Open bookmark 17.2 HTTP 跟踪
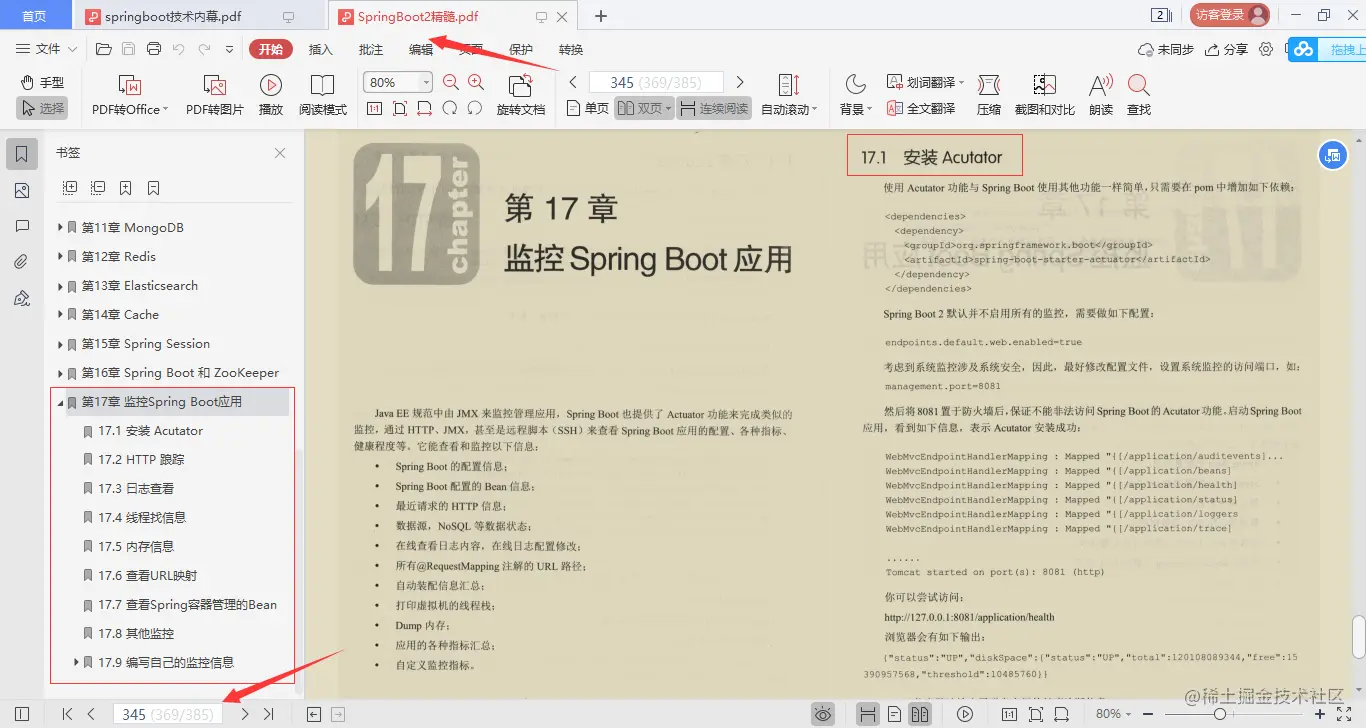This screenshot has height=728, width=1366. 141,460
